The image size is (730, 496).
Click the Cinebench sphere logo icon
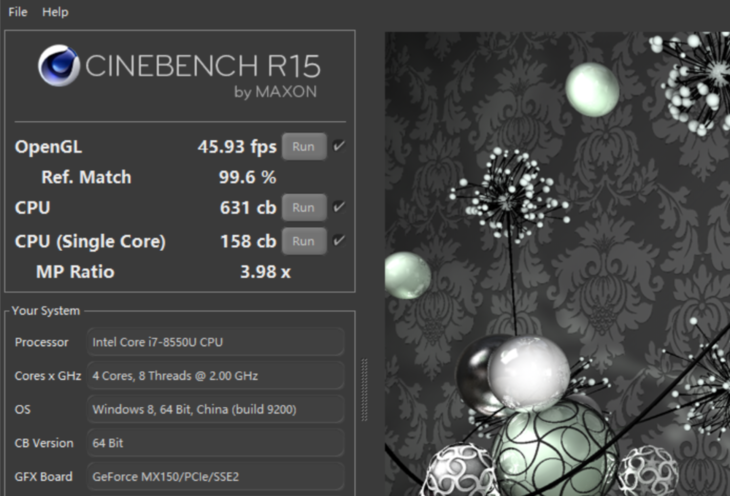pos(59,66)
